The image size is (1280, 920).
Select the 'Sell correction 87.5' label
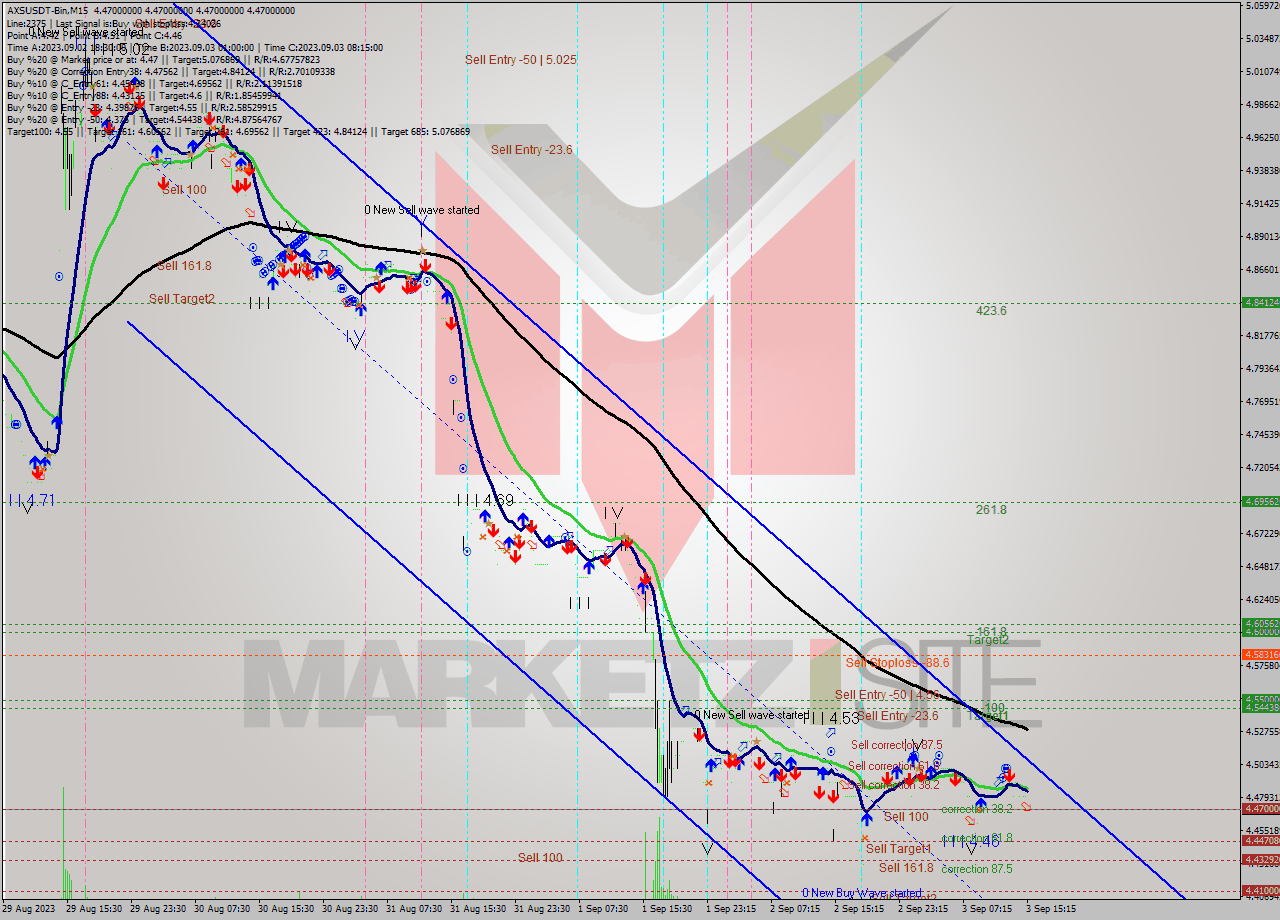pyautogui.click(x=897, y=745)
